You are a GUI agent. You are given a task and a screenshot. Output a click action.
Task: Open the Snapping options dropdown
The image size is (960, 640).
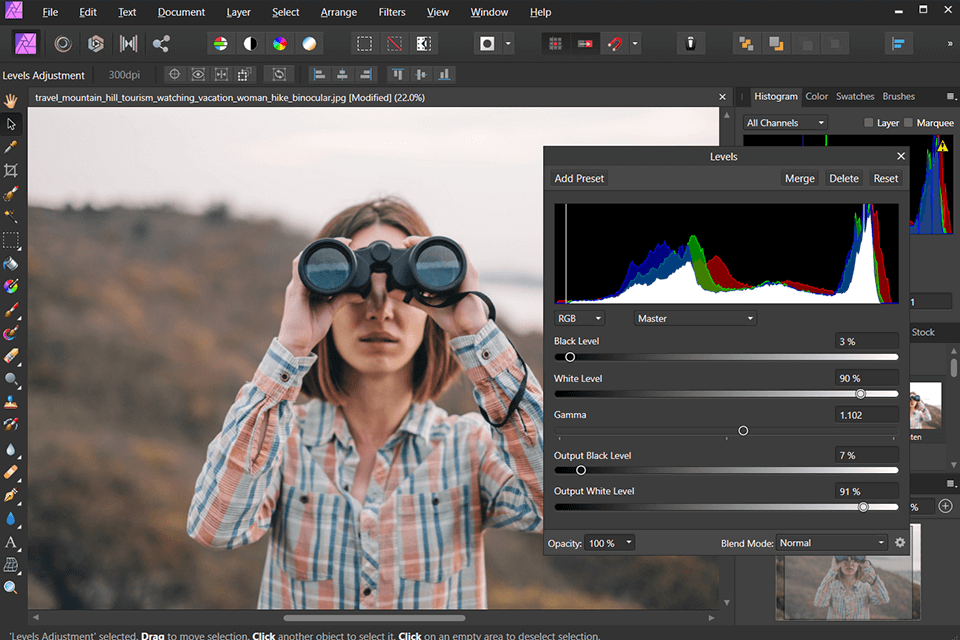(x=635, y=43)
